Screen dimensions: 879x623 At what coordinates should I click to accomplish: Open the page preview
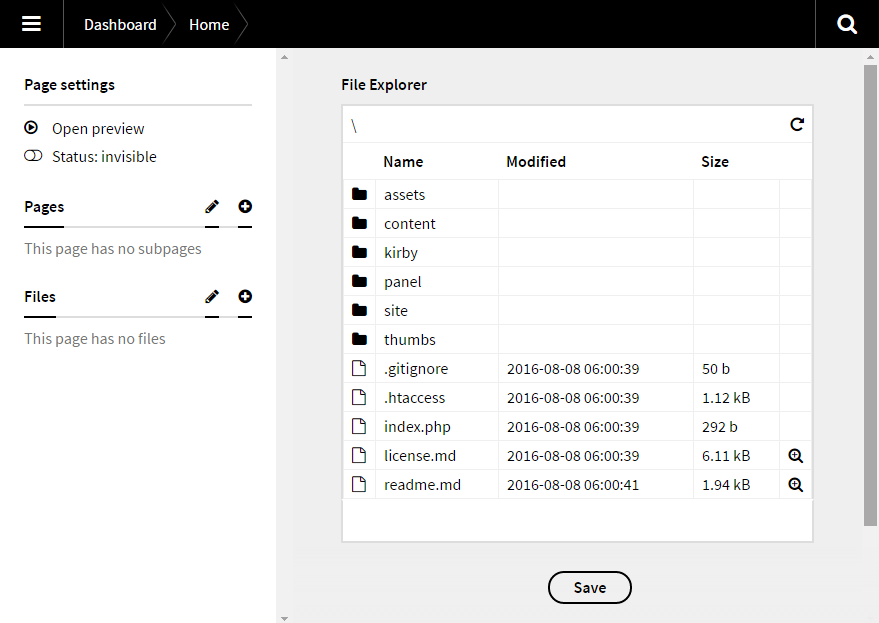[x=97, y=129]
